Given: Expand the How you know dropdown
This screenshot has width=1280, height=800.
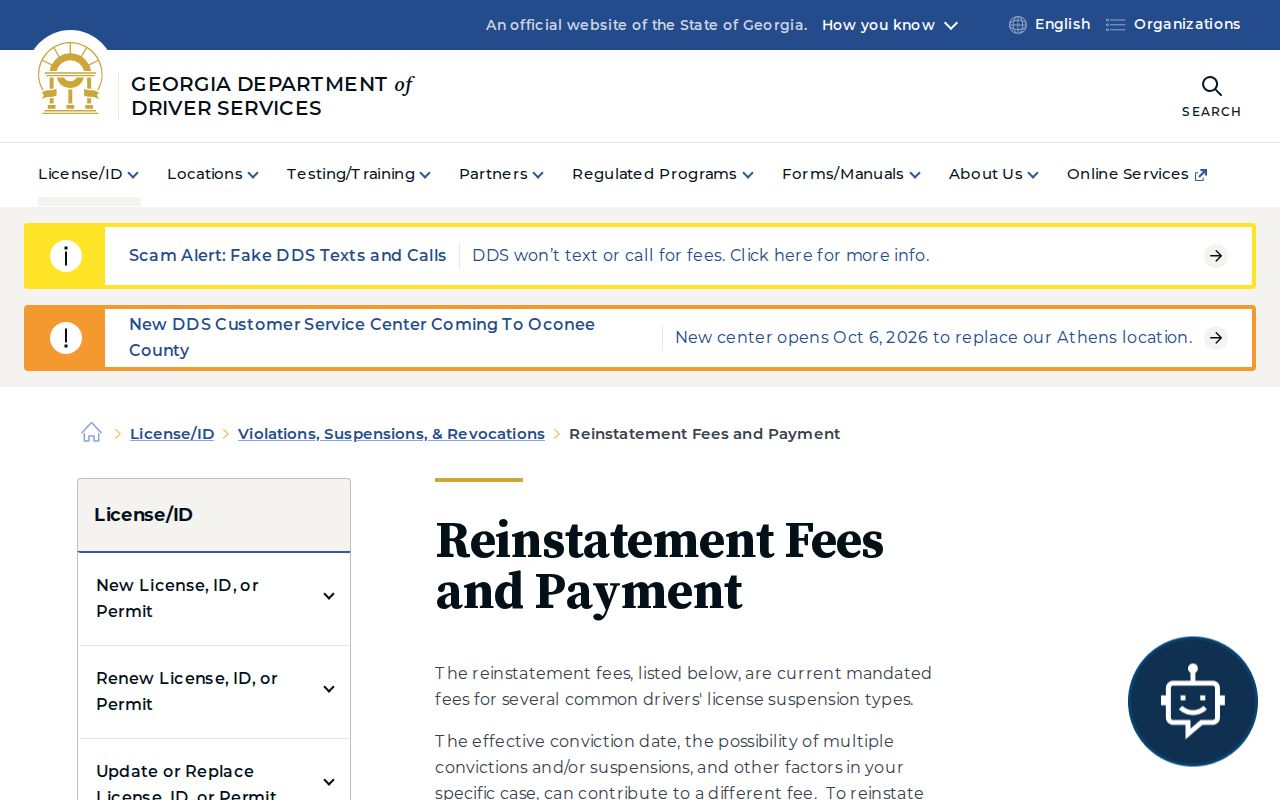Looking at the screenshot, I should click(890, 25).
